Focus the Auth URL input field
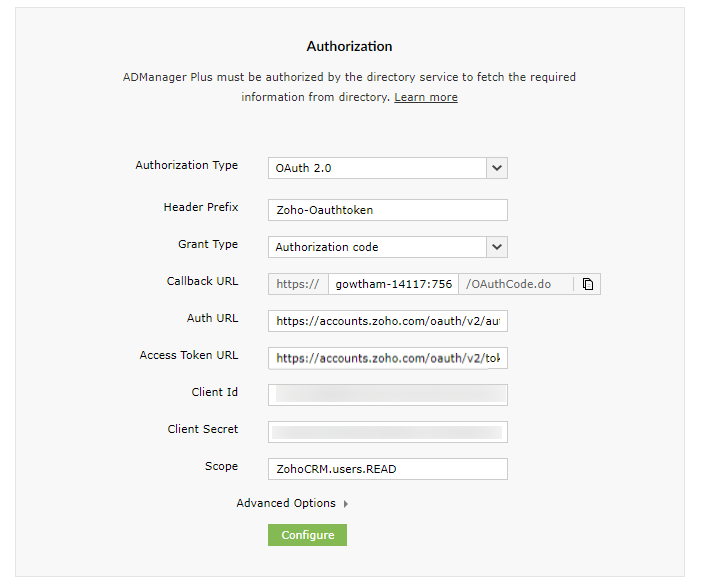702x587 pixels. [x=387, y=321]
